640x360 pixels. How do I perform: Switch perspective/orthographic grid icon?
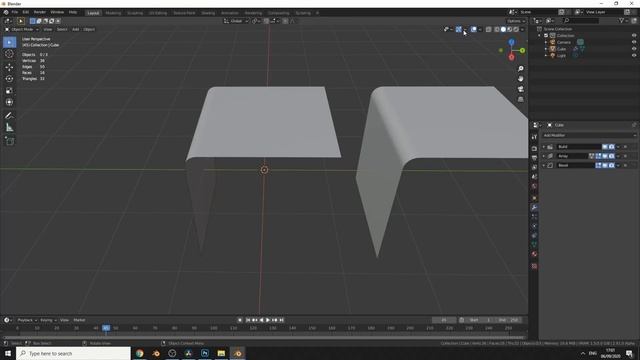point(520,99)
